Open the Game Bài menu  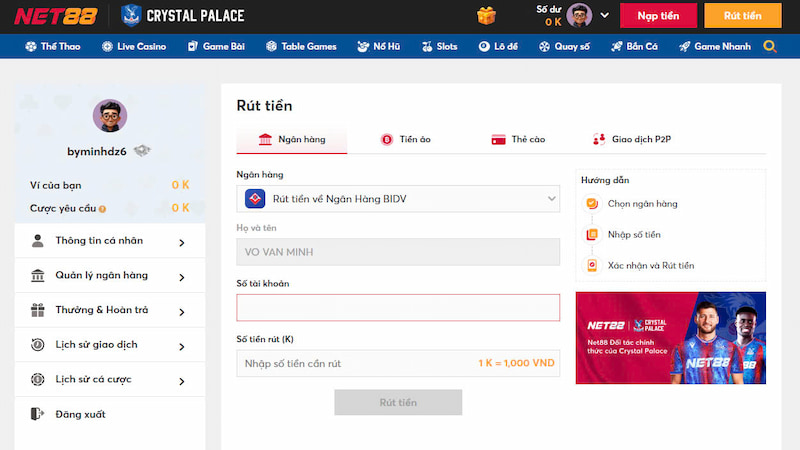216,46
